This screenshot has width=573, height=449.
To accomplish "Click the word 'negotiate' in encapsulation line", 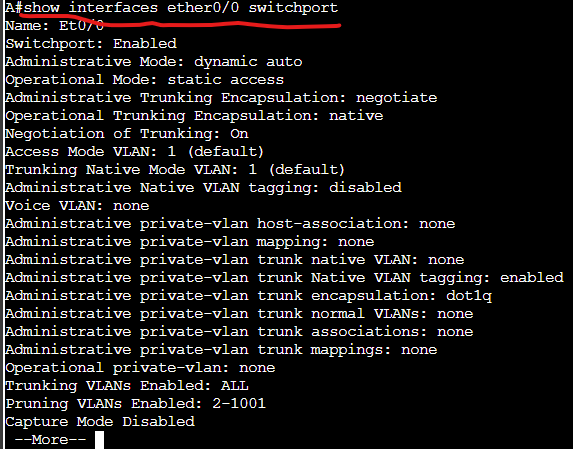I will (x=396, y=98).
